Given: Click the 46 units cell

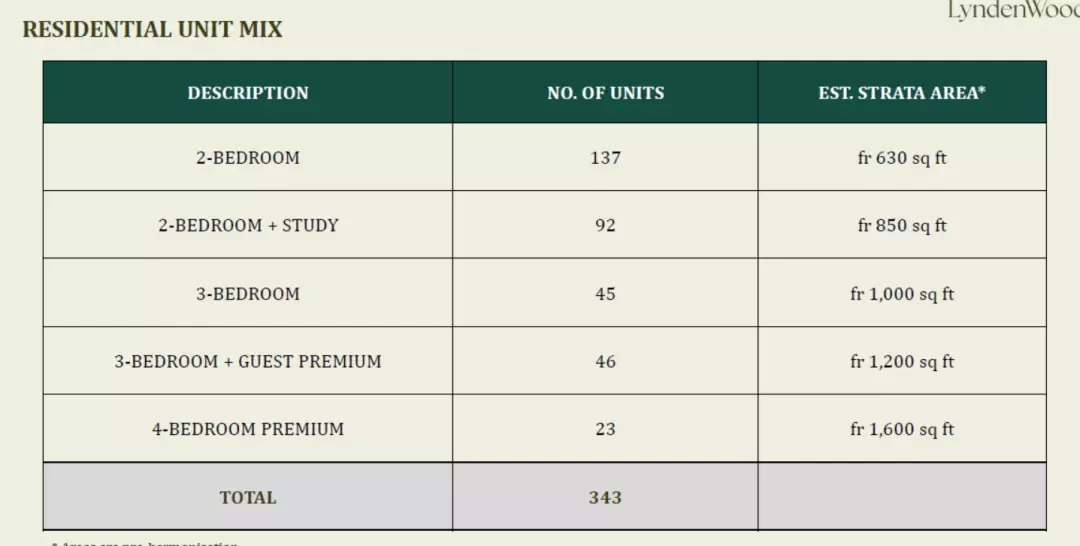Looking at the screenshot, I should 605,361.
